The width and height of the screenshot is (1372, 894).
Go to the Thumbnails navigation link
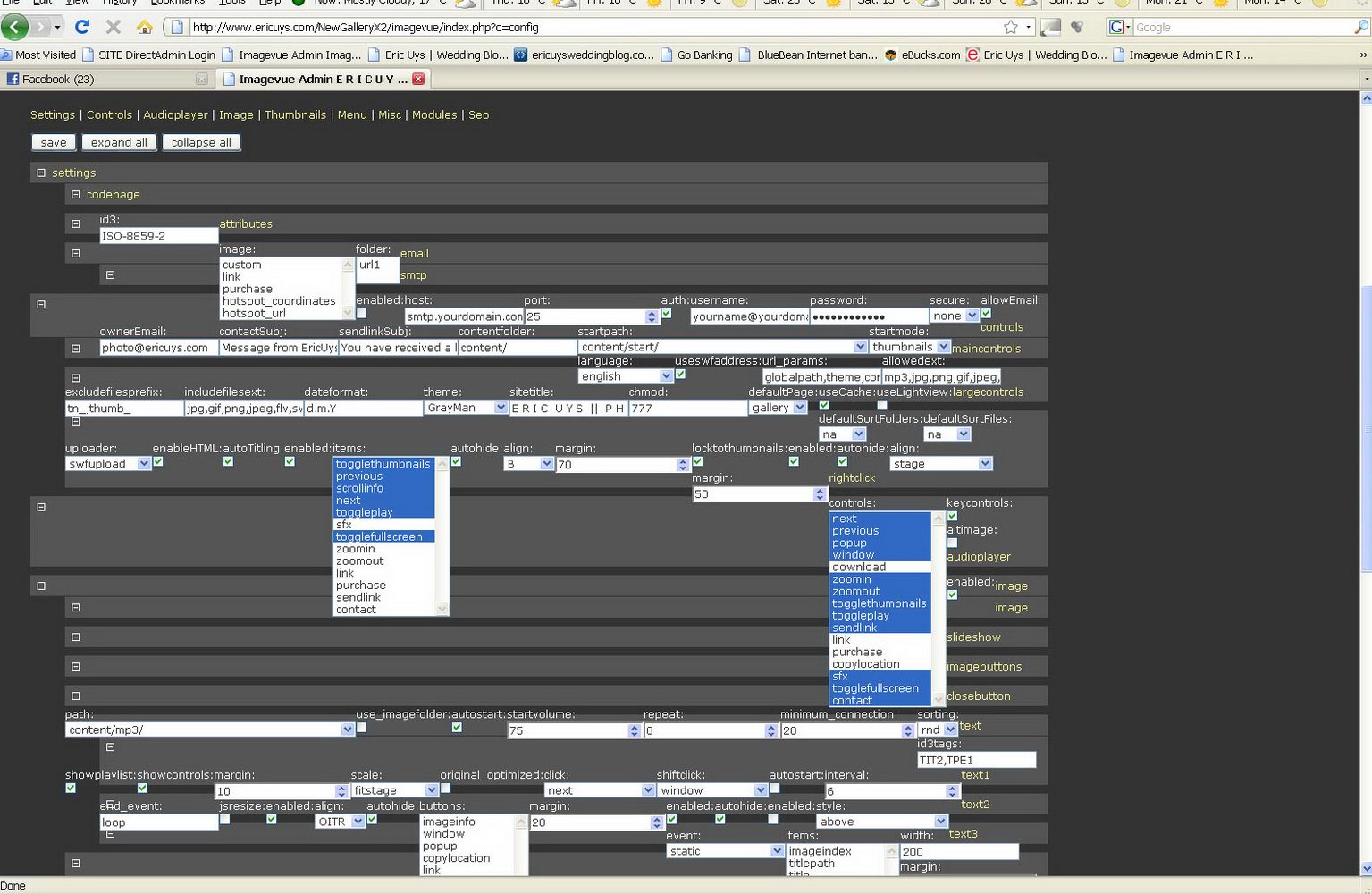(x=295, y=114)
